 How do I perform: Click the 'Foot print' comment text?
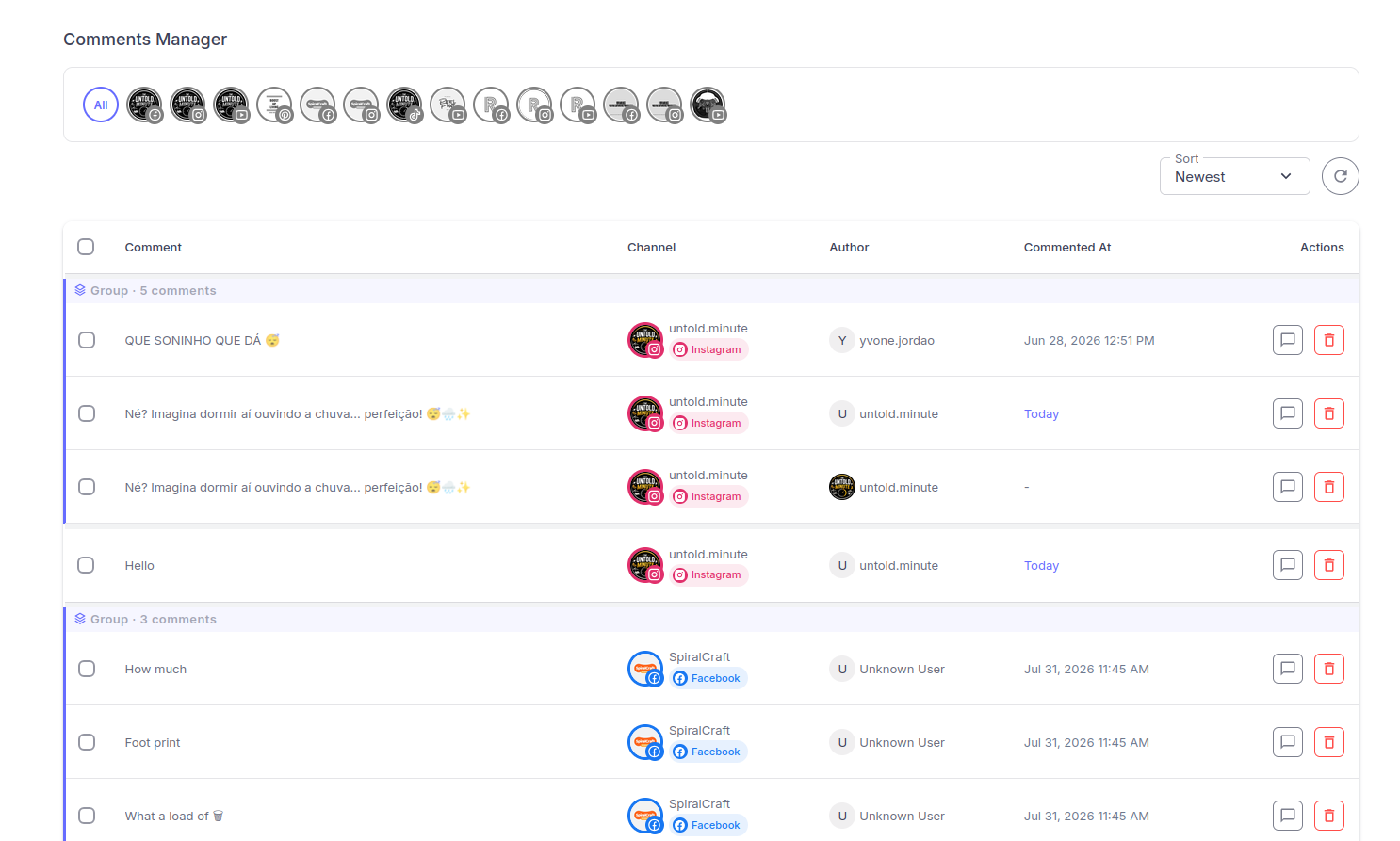tap(153, 742)
